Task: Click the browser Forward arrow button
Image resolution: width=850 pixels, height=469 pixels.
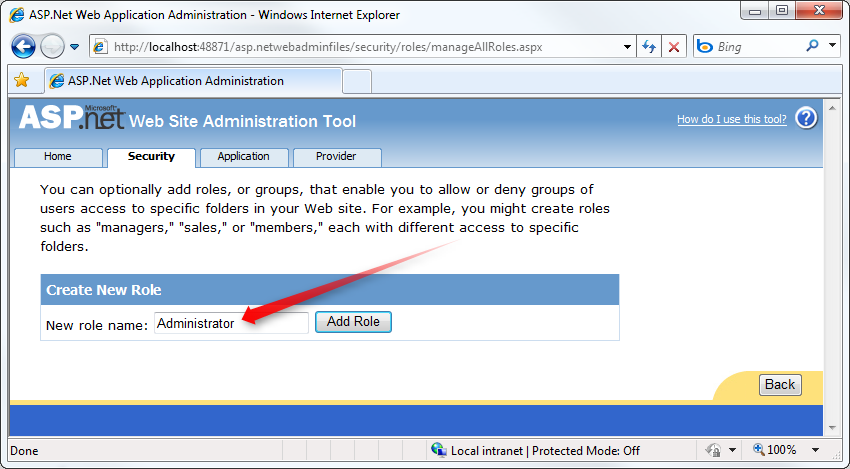Action: click(x=52, y=46)
